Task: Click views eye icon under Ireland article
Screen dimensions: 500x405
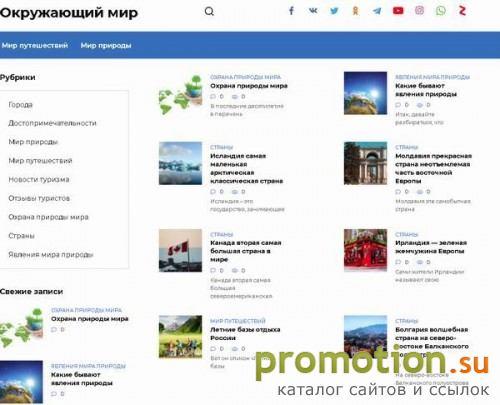Action: pos(420,262)
